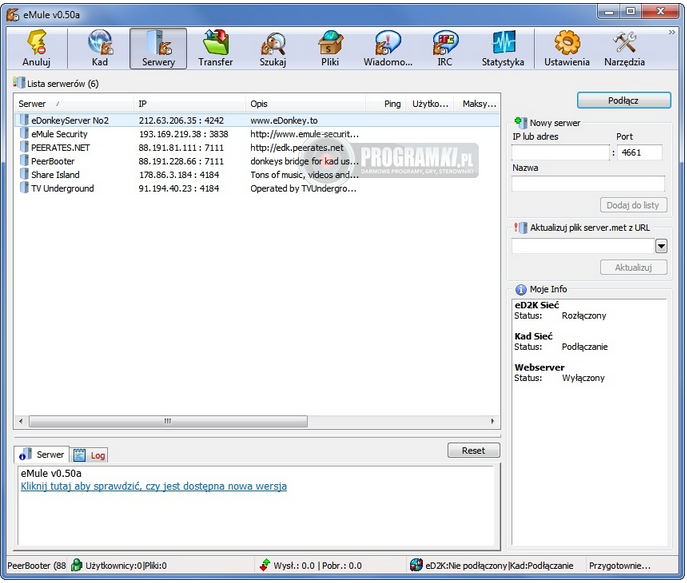Sort by the Maksy... column header
Image resolution: width=687 pixels, height=583 pixels.
tap(477, 104)
